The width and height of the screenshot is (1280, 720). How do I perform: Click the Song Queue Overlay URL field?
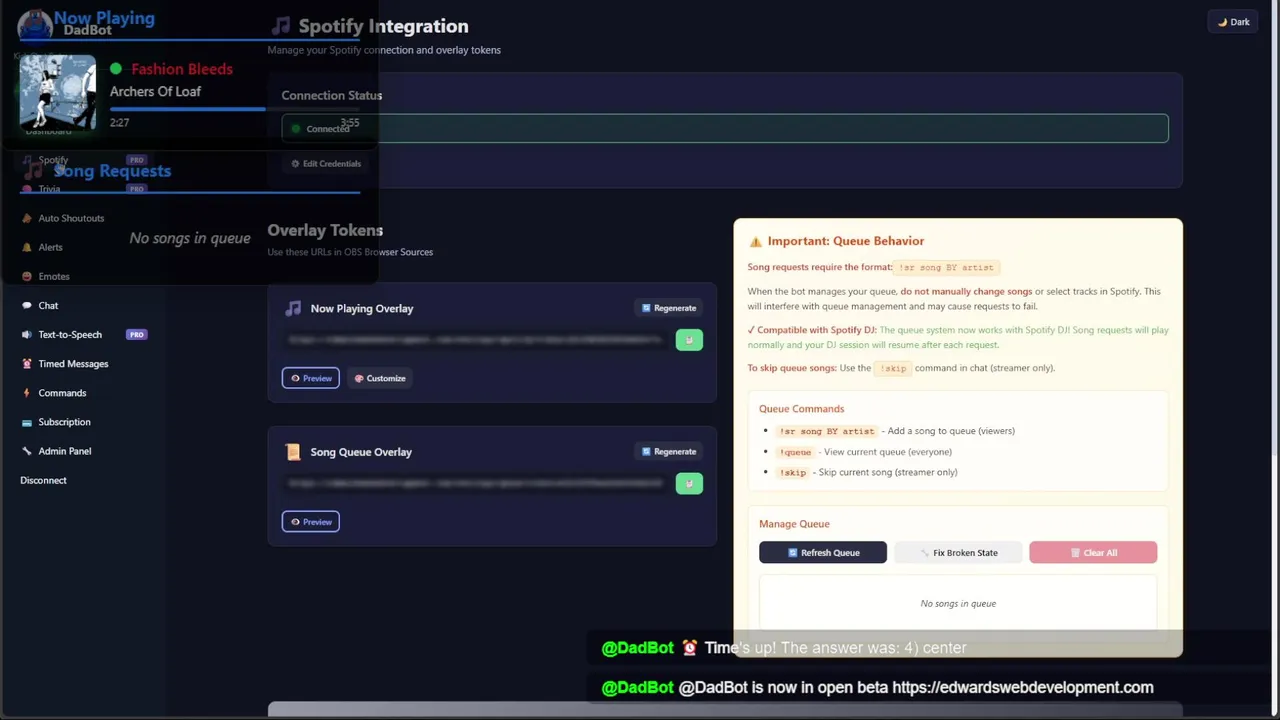coord(475,484)
